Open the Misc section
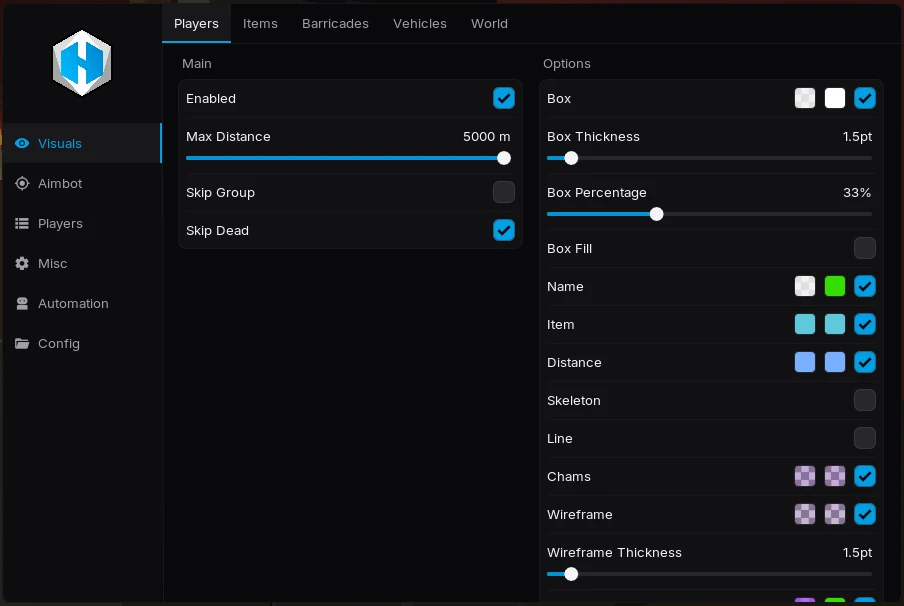Viewport: 904px width, 606px height. point(82,264)
